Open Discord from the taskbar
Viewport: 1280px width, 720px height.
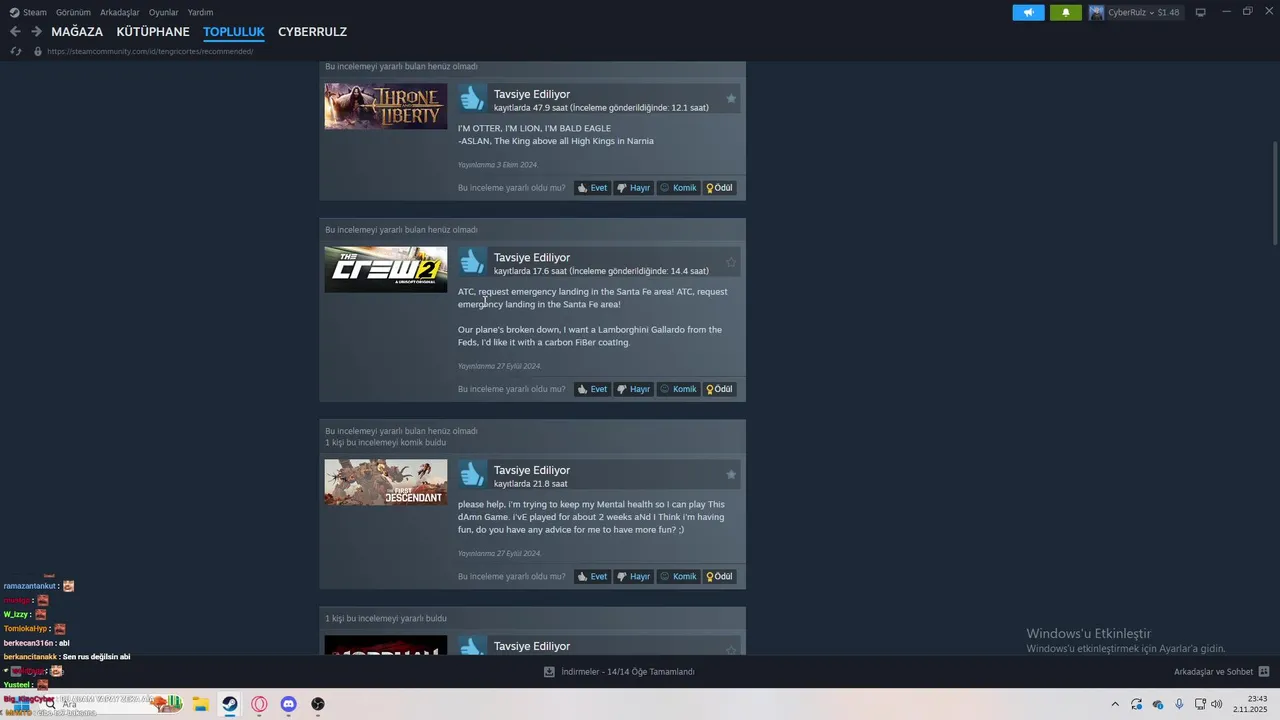[x=289, y=704]
